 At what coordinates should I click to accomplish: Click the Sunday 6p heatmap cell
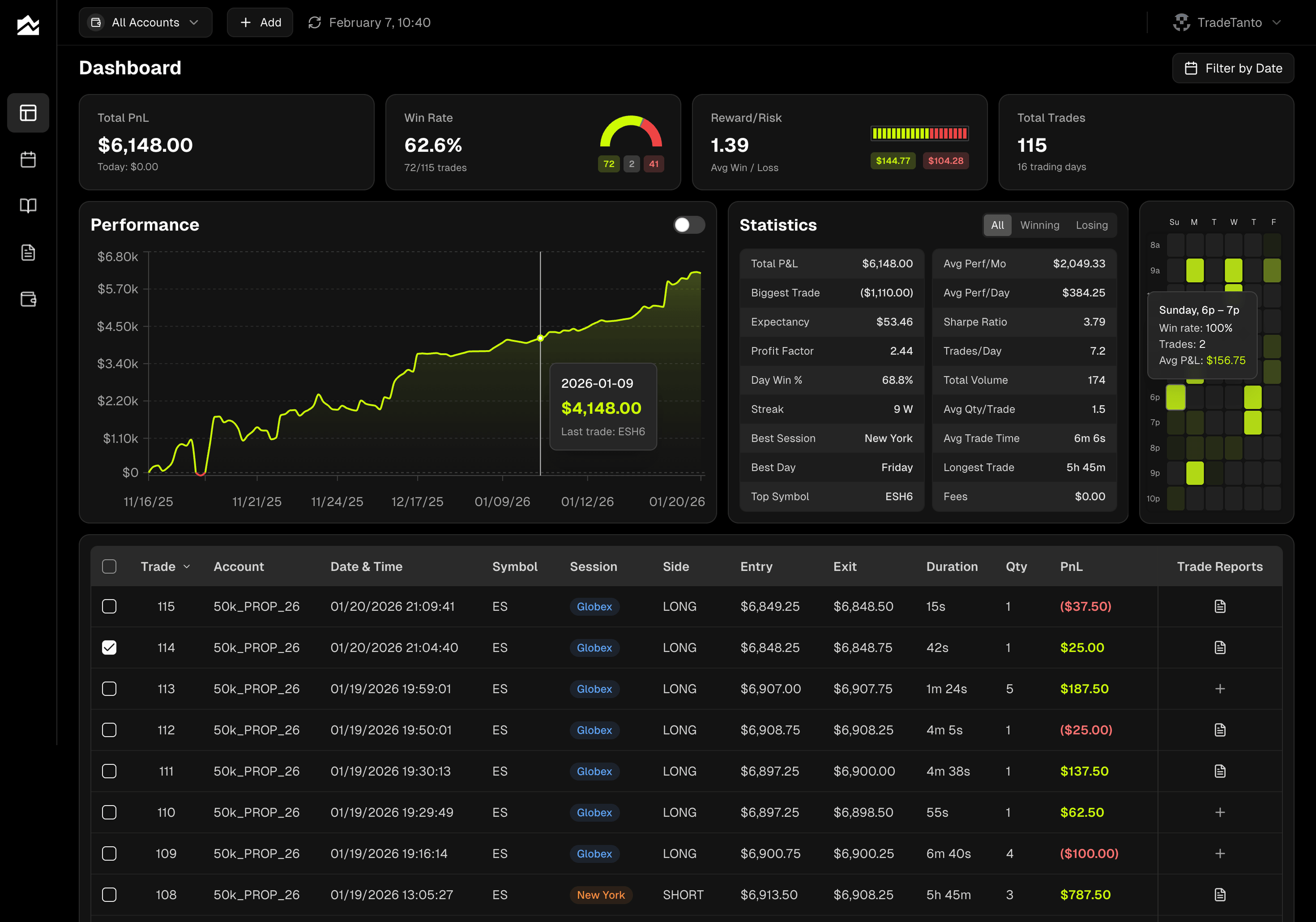[1175, 397]
